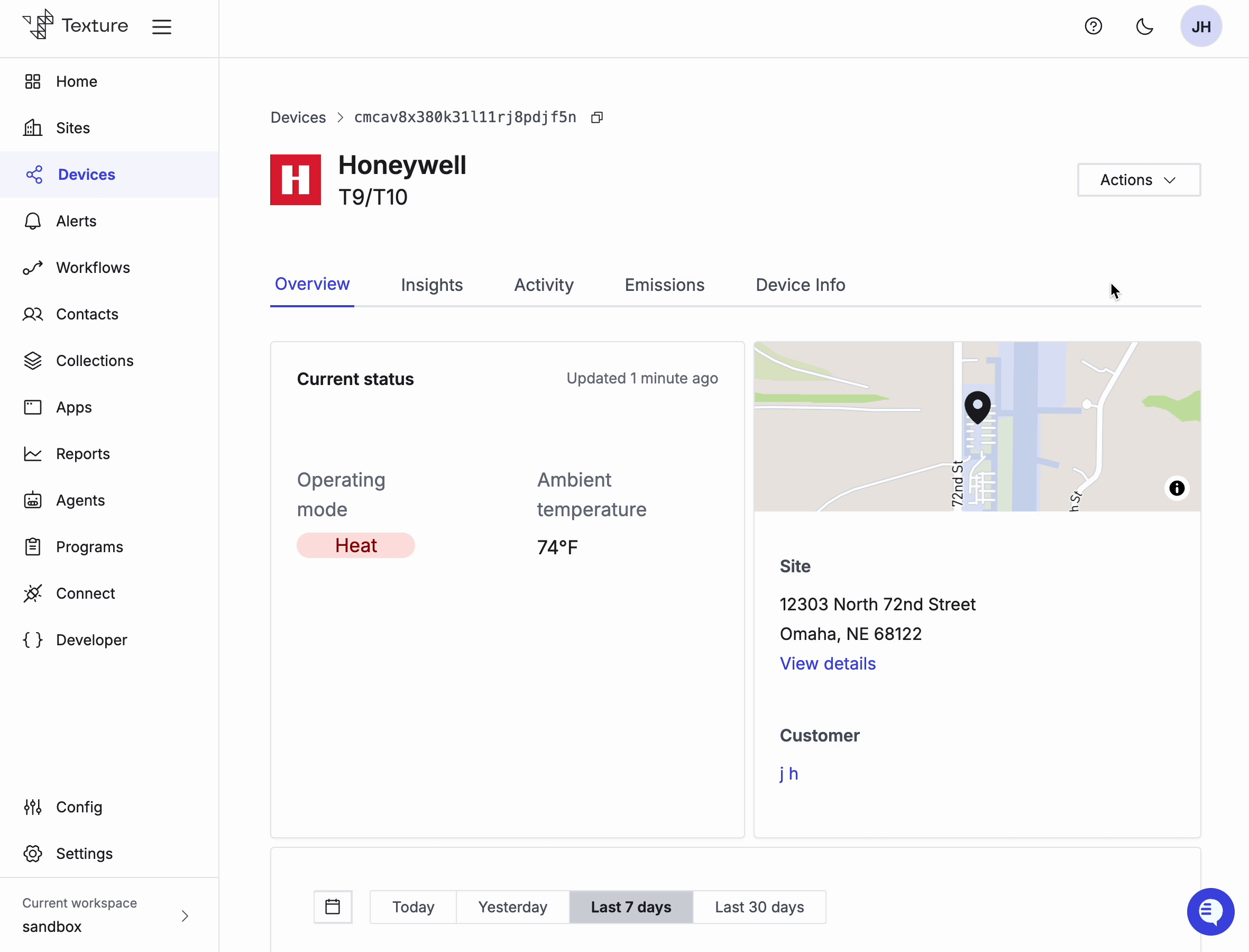Open Contacts in the sidebar
1249x952 pixels.
click(x=109, y=314)
